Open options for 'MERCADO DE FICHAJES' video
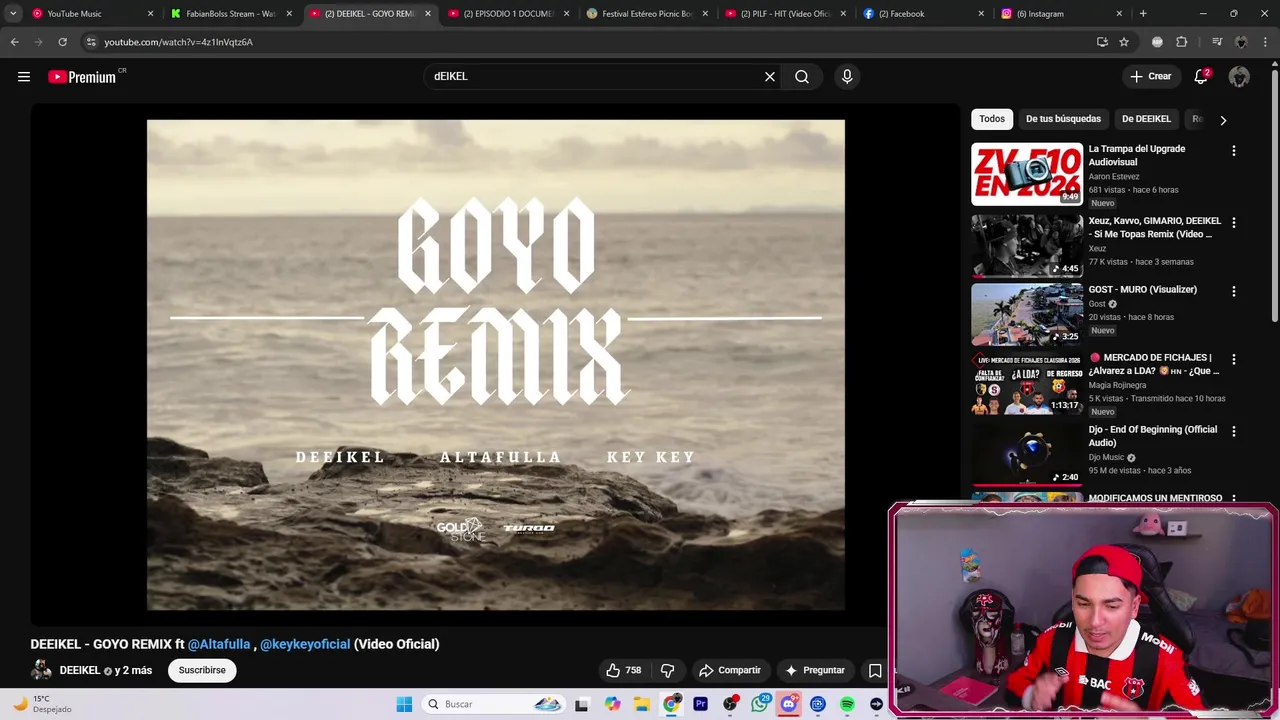 point(1233,360)
